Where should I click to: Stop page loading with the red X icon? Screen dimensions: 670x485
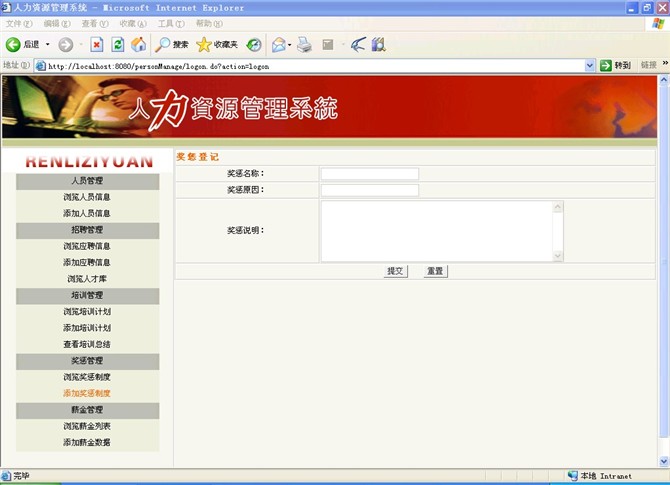[x=97, y=44]
